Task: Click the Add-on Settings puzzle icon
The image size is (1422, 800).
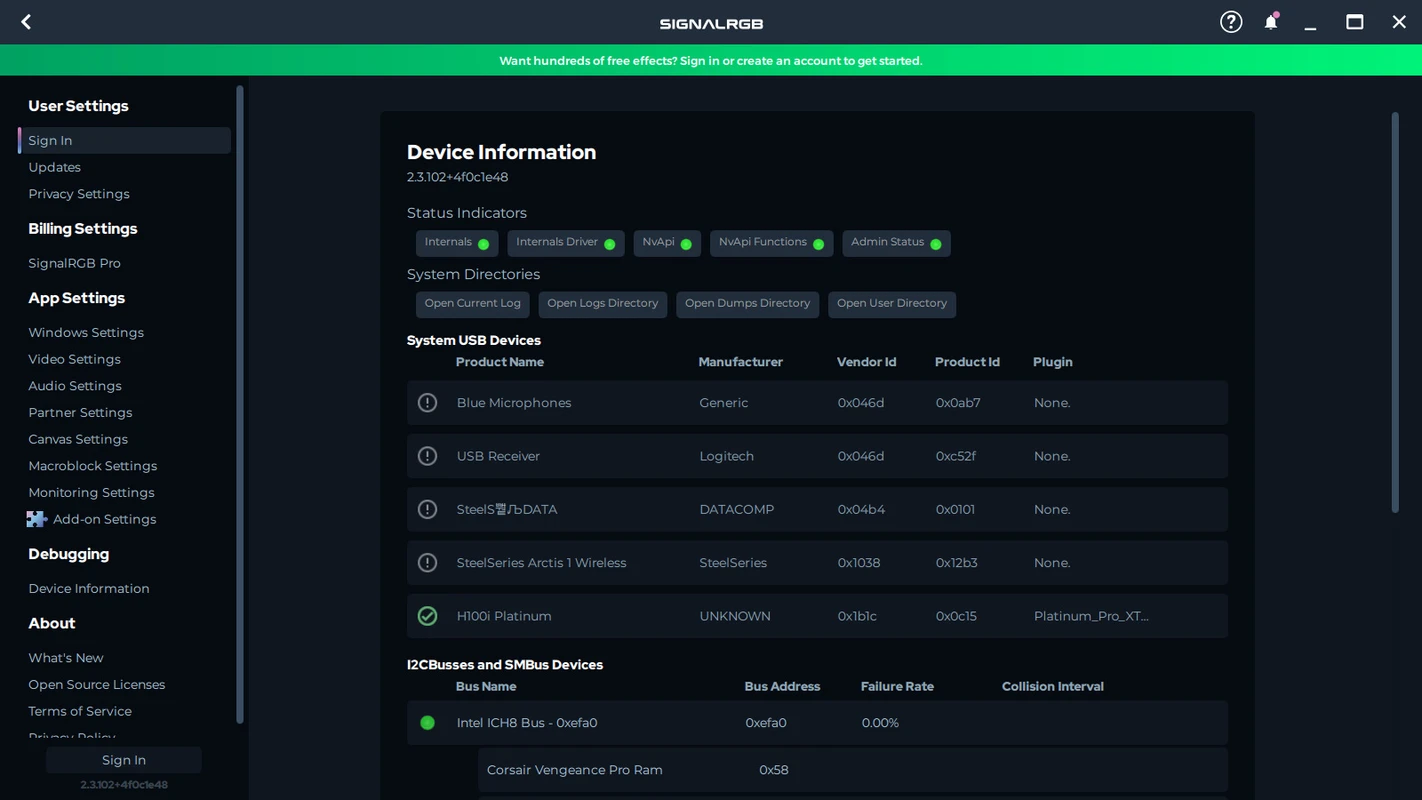Action: [x=37, y=519]
